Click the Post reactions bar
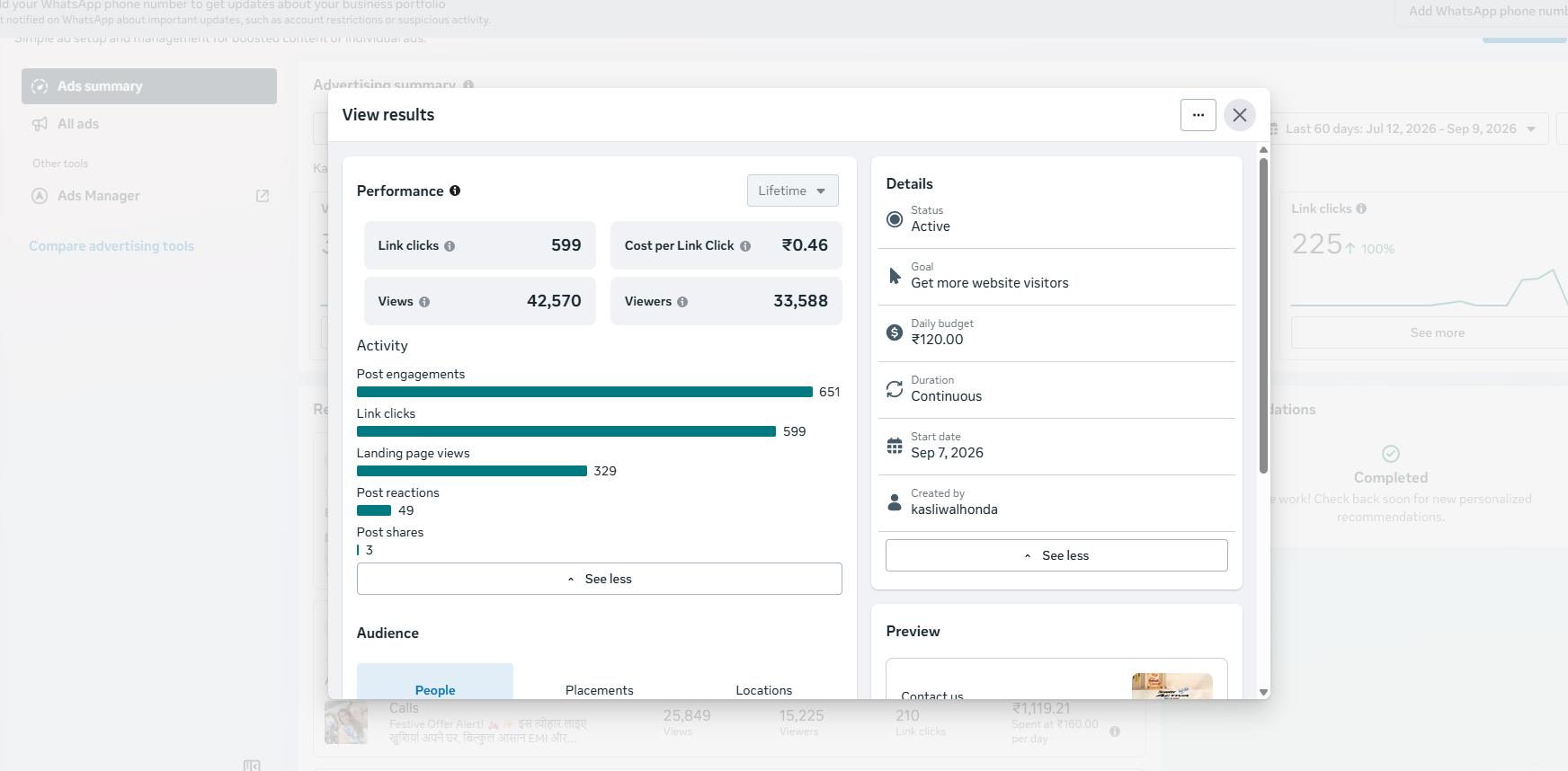1568x771 pixels. tap(374, 510)
